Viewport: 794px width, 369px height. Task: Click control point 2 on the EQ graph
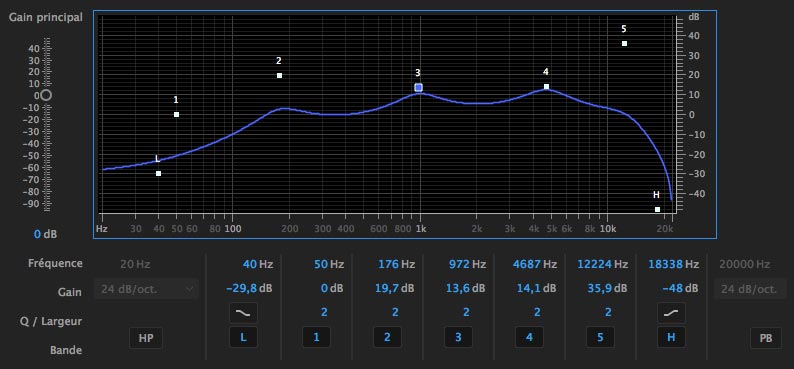click(x=279, y=75)
